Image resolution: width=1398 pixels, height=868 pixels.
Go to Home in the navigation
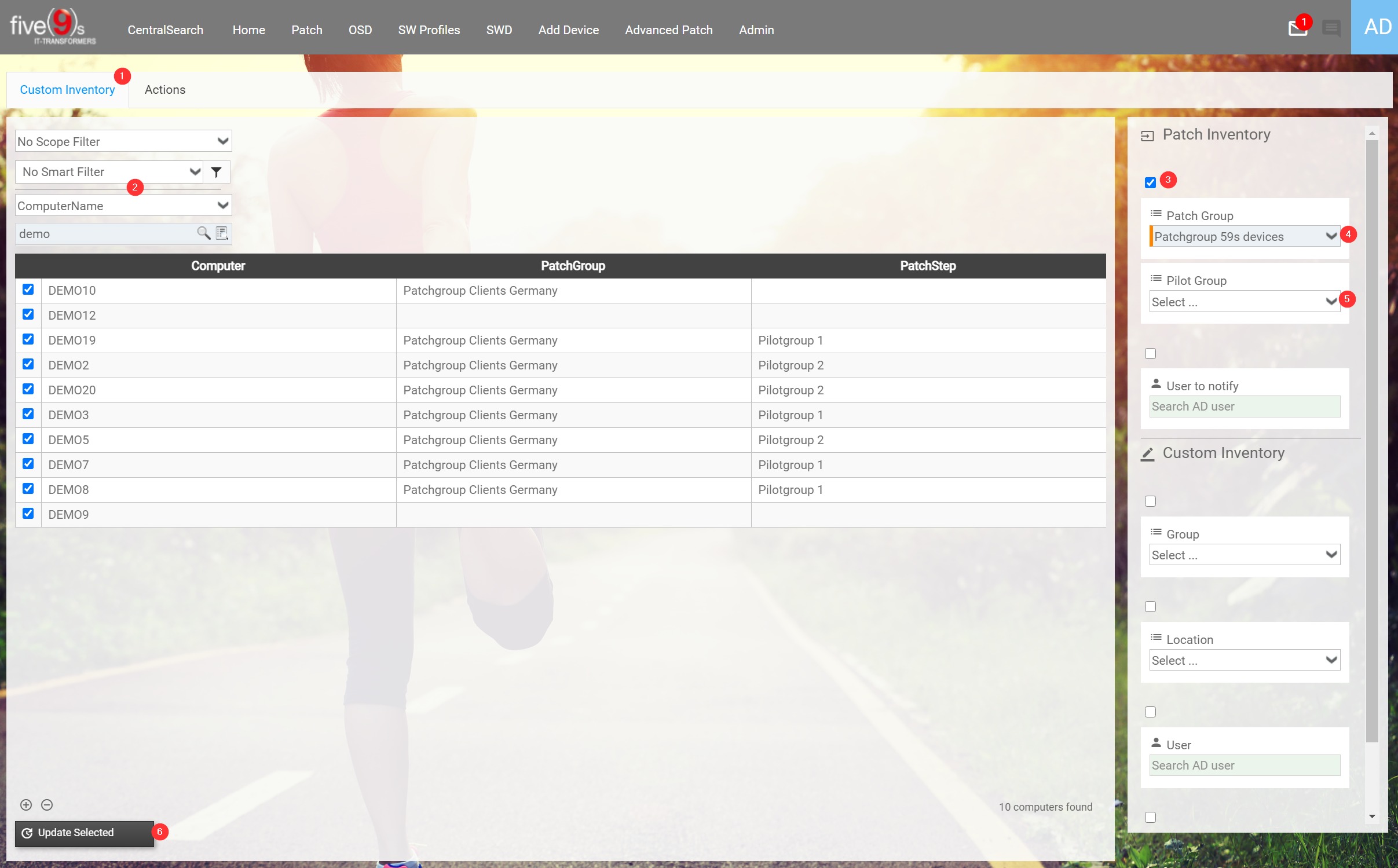pyautogui.click(x=249, y=30)
